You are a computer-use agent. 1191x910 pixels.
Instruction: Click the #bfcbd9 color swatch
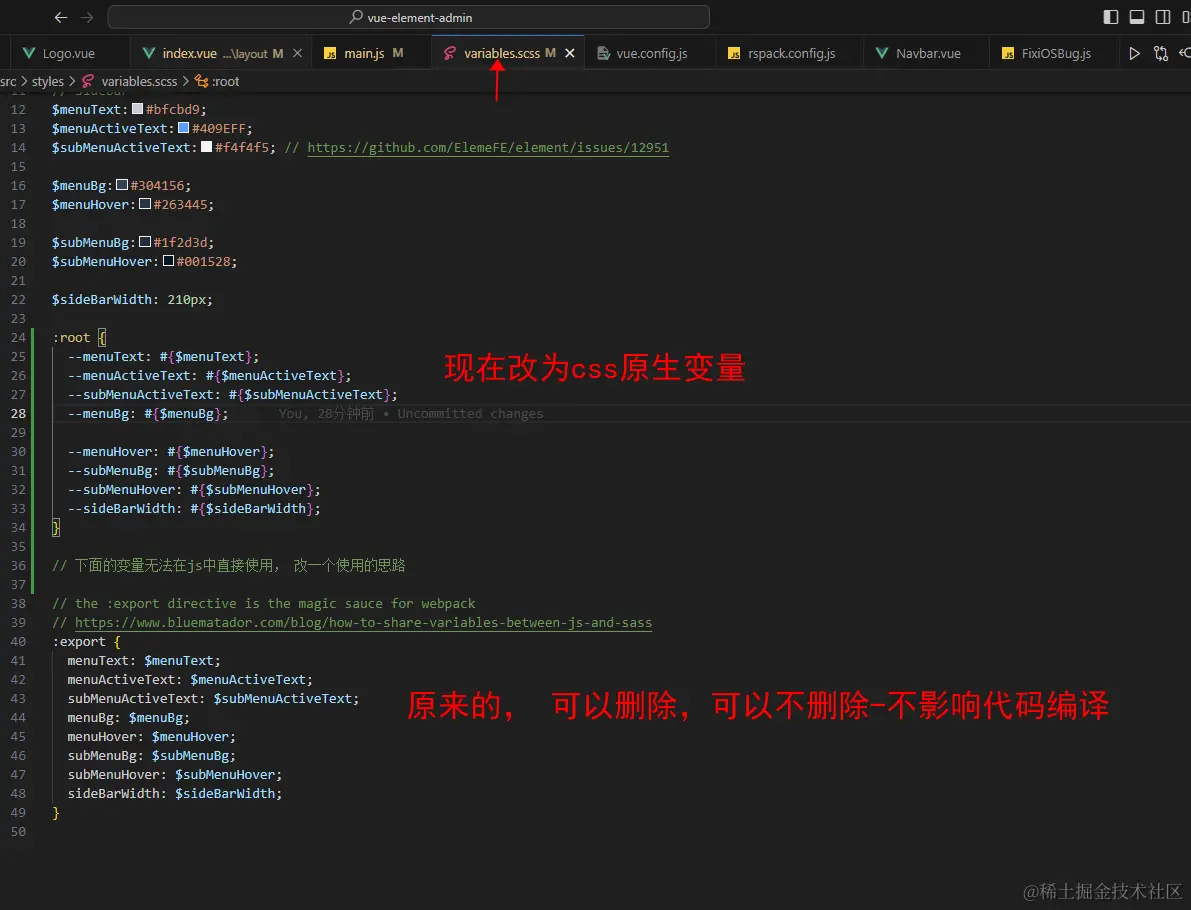click(x=137, y=109)
